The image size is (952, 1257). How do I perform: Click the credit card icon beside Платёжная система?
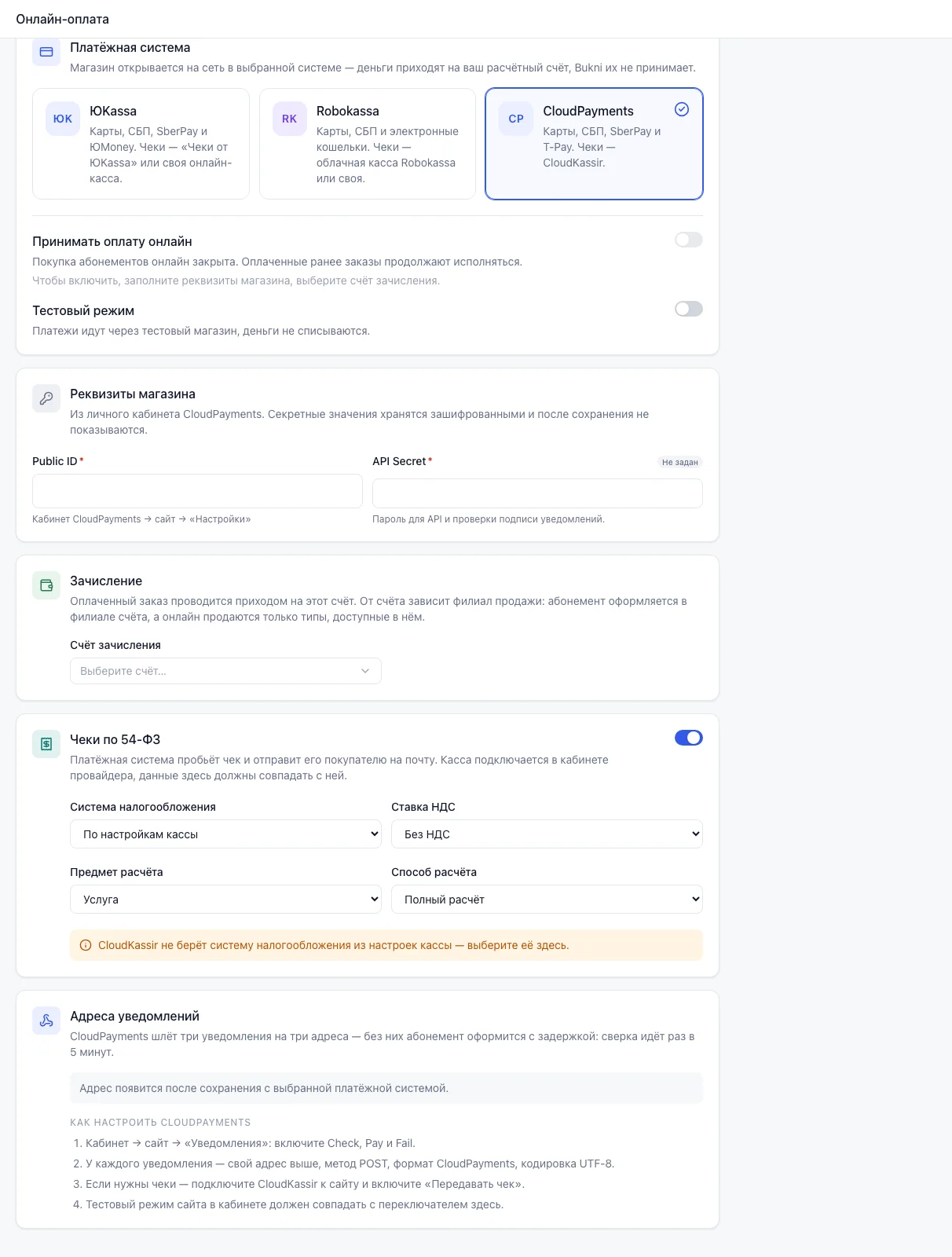click(x=46, y=52)
